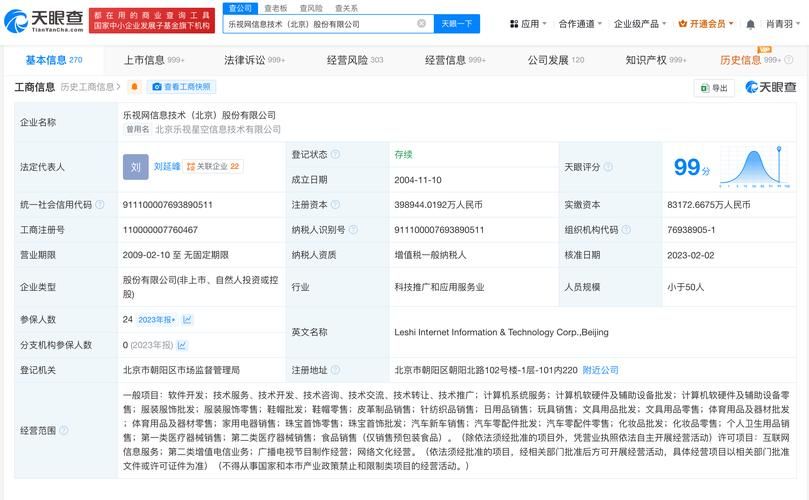This screenshot has height=500, width=809.
Task: Open 查看工商快照 snapshot button
Action: click(x=182, y=87)
